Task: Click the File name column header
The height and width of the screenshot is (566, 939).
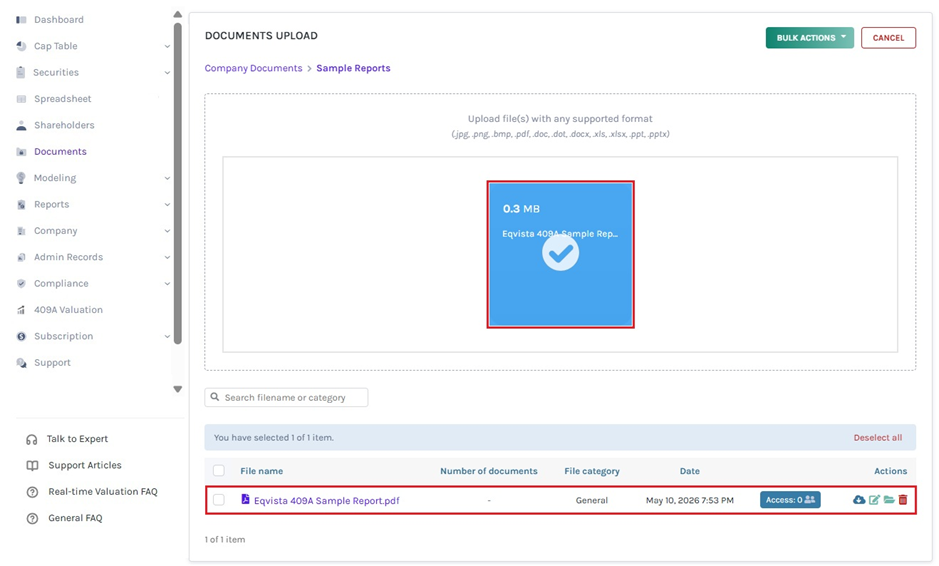Action: (x=262, y=471)
